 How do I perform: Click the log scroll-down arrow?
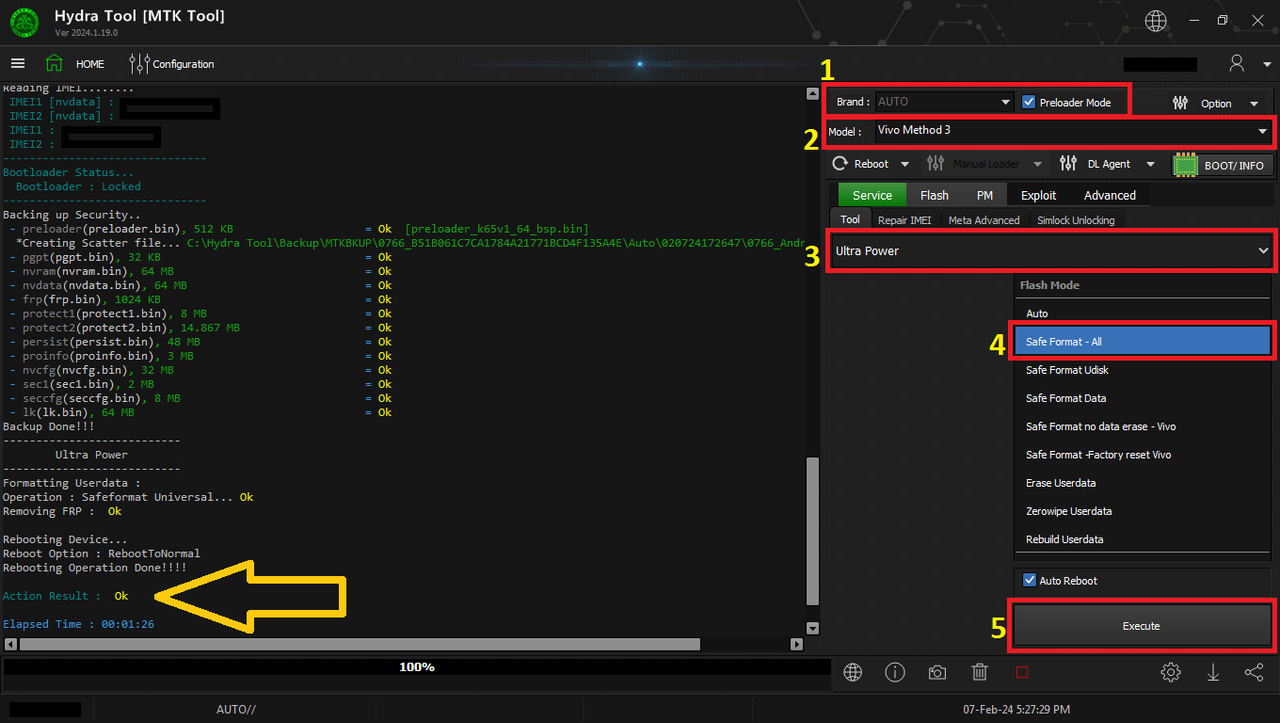click(x=812, y=629)
